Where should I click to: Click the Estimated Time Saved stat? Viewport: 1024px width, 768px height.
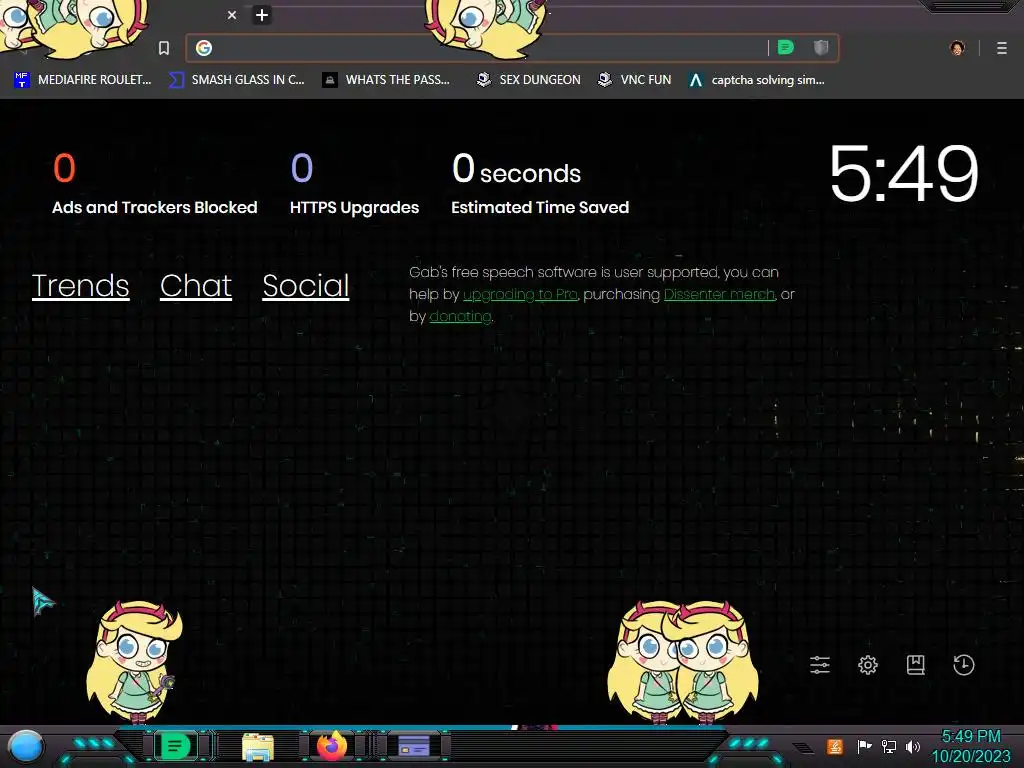click(x=539, y=184)
